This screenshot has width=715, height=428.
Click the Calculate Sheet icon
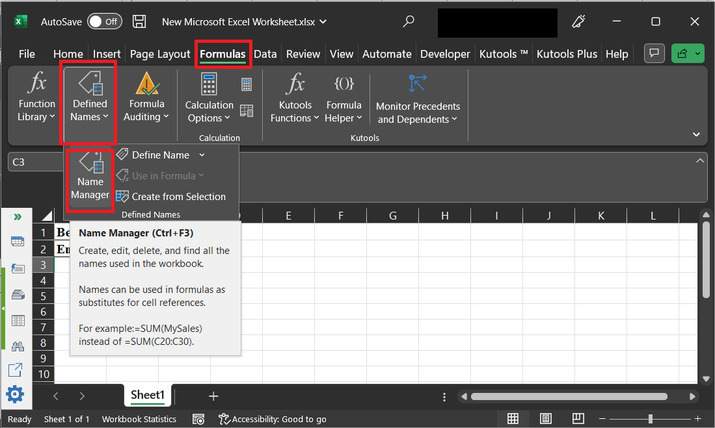(247, 111)
